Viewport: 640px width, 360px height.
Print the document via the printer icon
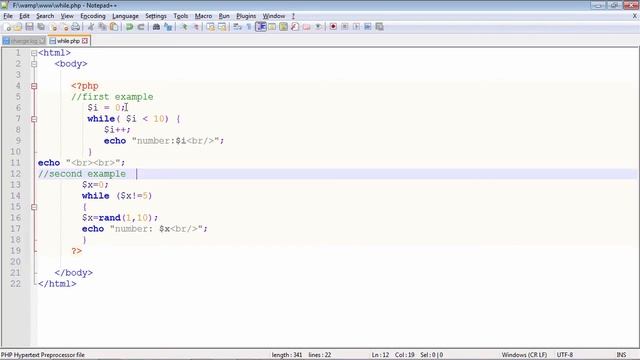[76, 27]
